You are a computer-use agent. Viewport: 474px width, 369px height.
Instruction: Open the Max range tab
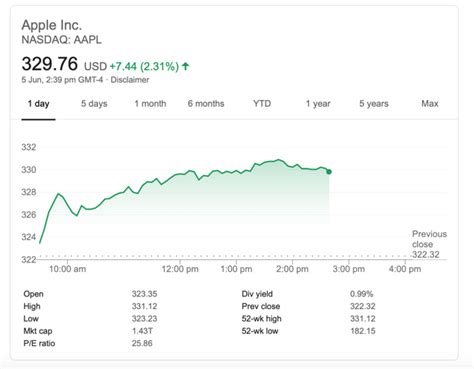(430, 104)
